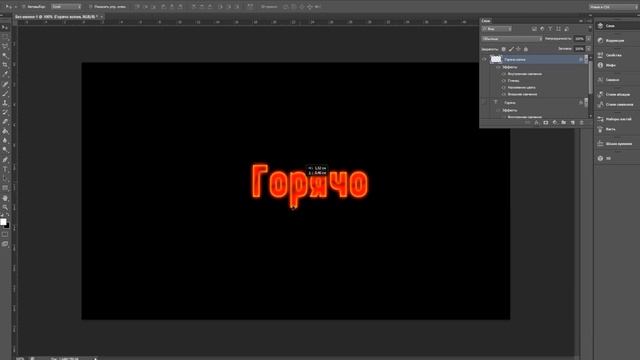Select the Paint Bucket / Gradient tool
This screenshot has height=360, width=640.
point(5,131)
